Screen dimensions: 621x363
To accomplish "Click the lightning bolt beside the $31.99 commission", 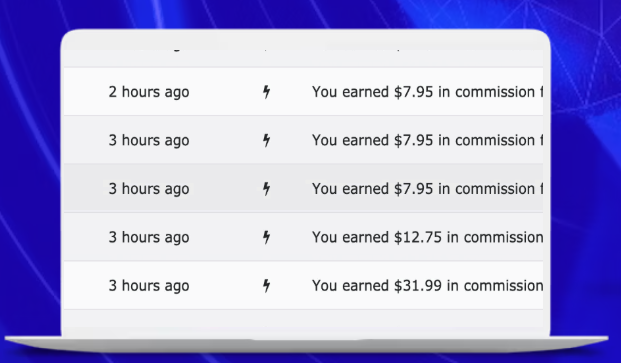I will pyautogui.click(x=267, y=285).
